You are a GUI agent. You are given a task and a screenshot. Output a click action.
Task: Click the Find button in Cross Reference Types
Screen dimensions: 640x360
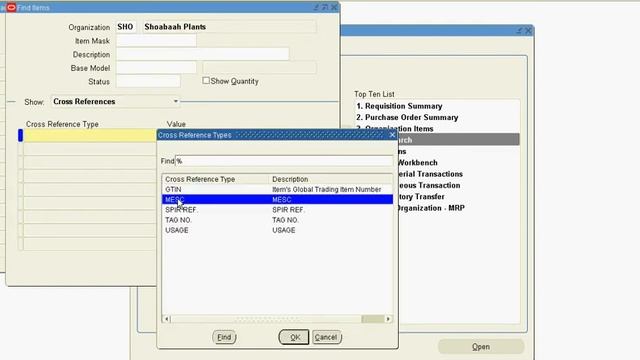coord(224,337)
